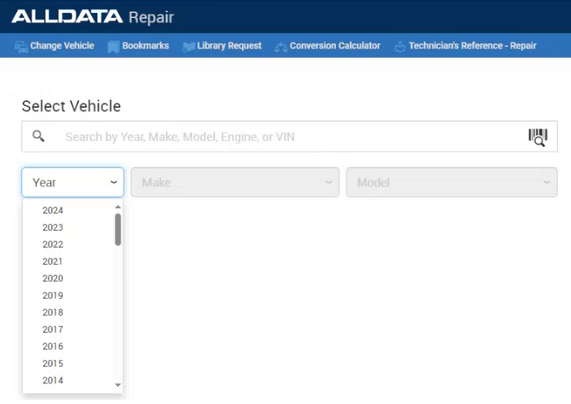Pick 2020 from the year options

[53, 278]
